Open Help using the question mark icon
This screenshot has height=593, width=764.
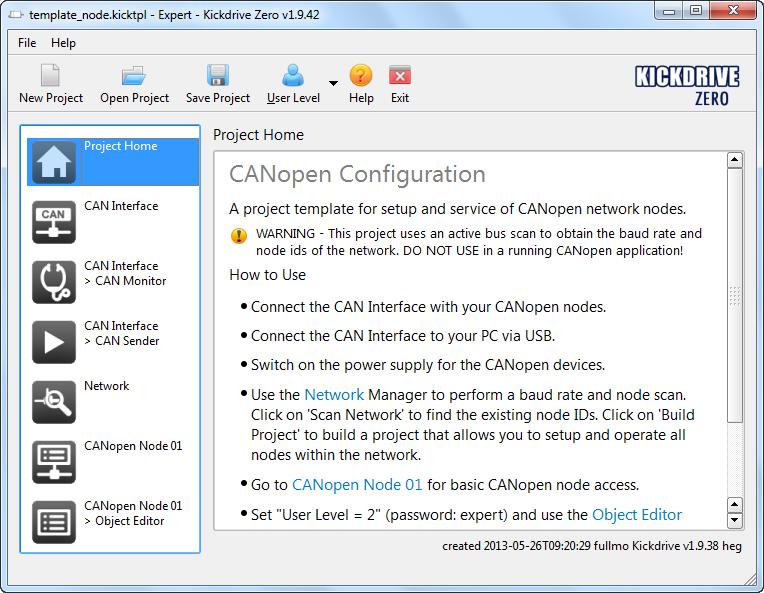(x=361, y=76)
